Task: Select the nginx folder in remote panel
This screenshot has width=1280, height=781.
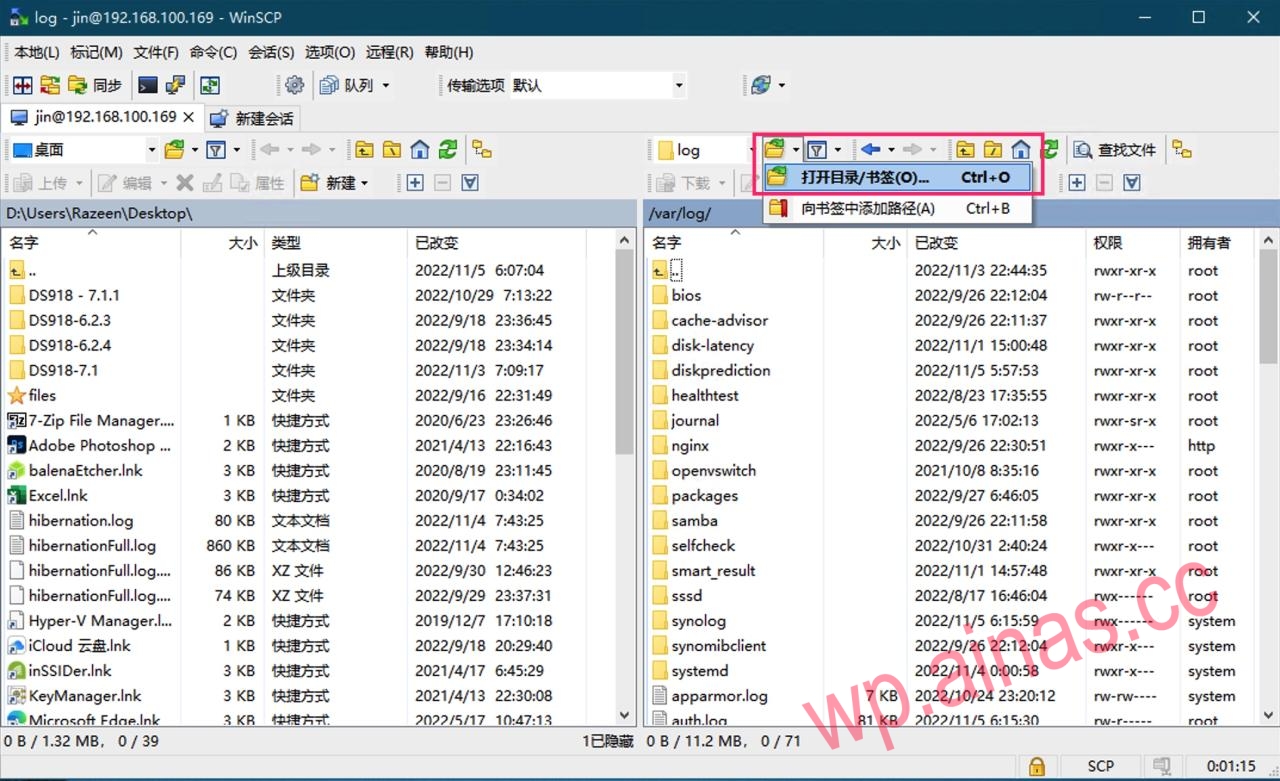Action: point(690,446)
